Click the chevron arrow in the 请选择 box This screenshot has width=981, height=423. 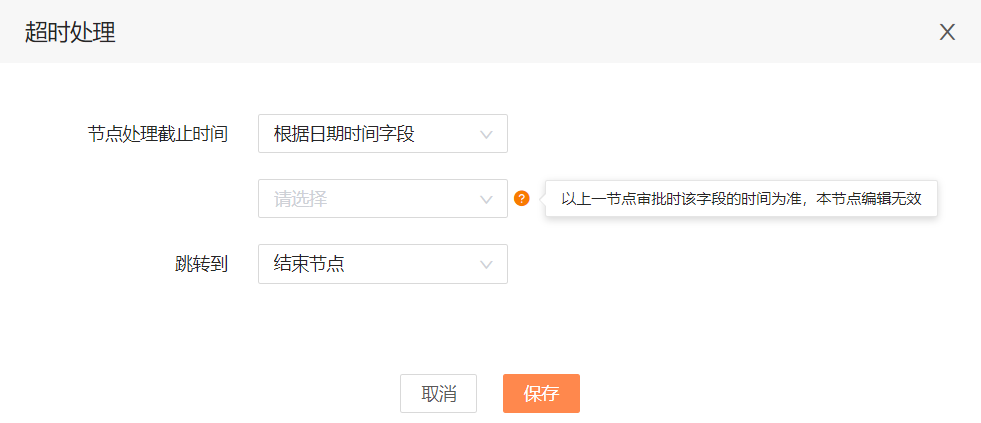(x=486, y=200)
